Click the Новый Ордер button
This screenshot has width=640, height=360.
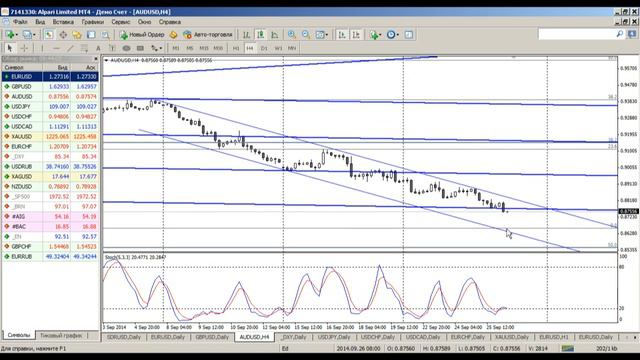(x=142, y=35)
